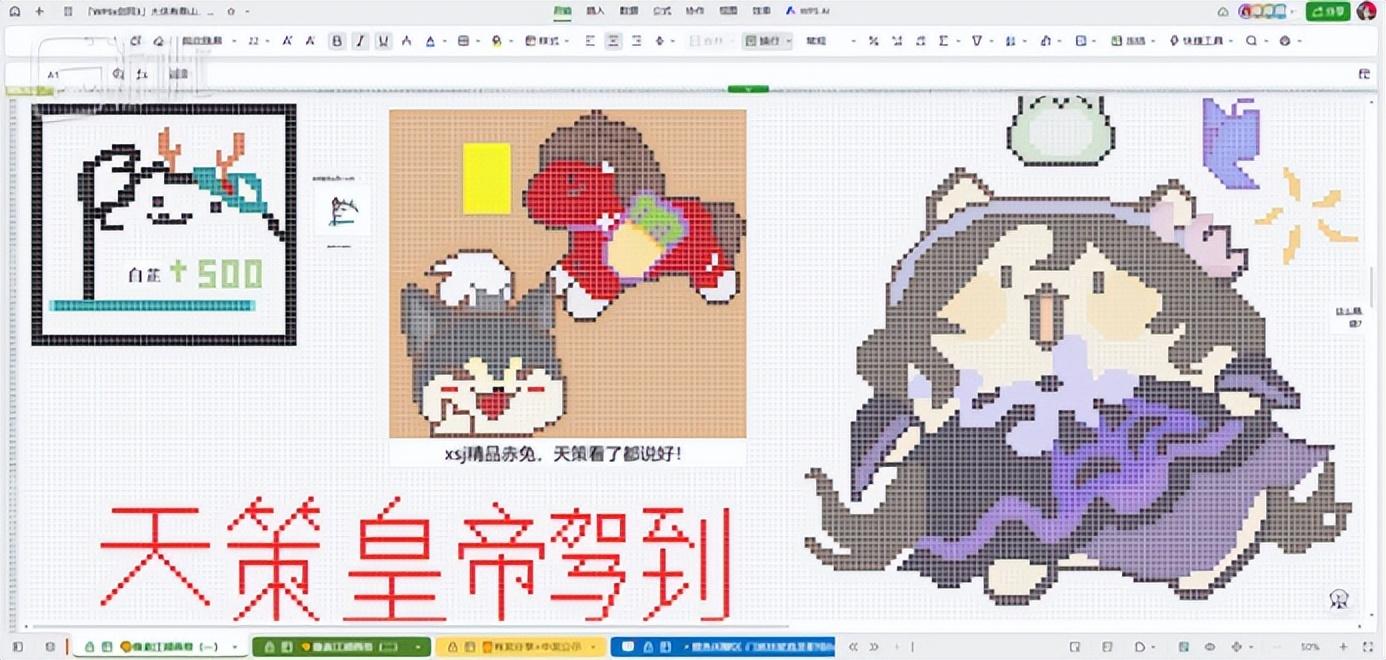This screenshot has width=1386, height=660.
Task: Click the filter funnel icon
Action: pos(977,41)
